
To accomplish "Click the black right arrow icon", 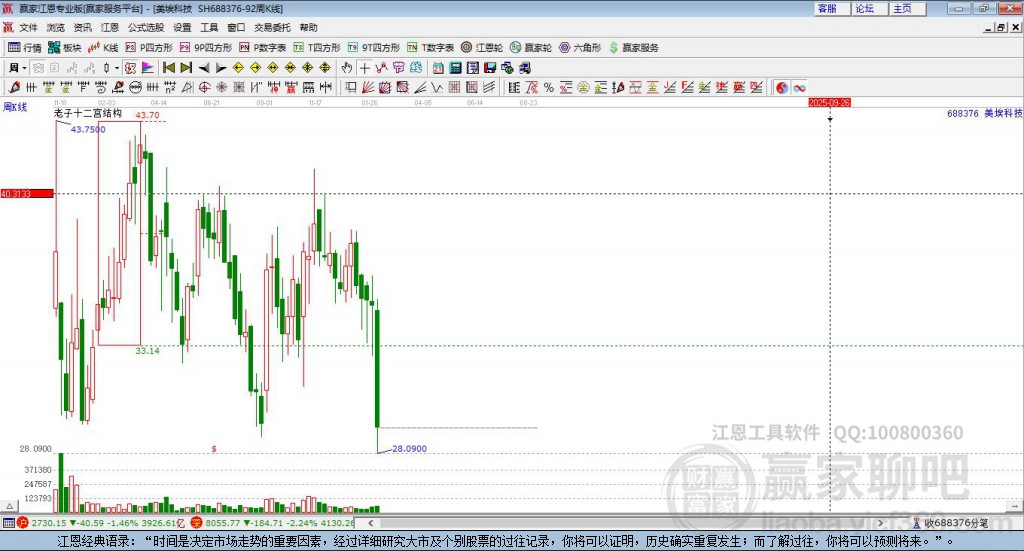I will point(221,68).
